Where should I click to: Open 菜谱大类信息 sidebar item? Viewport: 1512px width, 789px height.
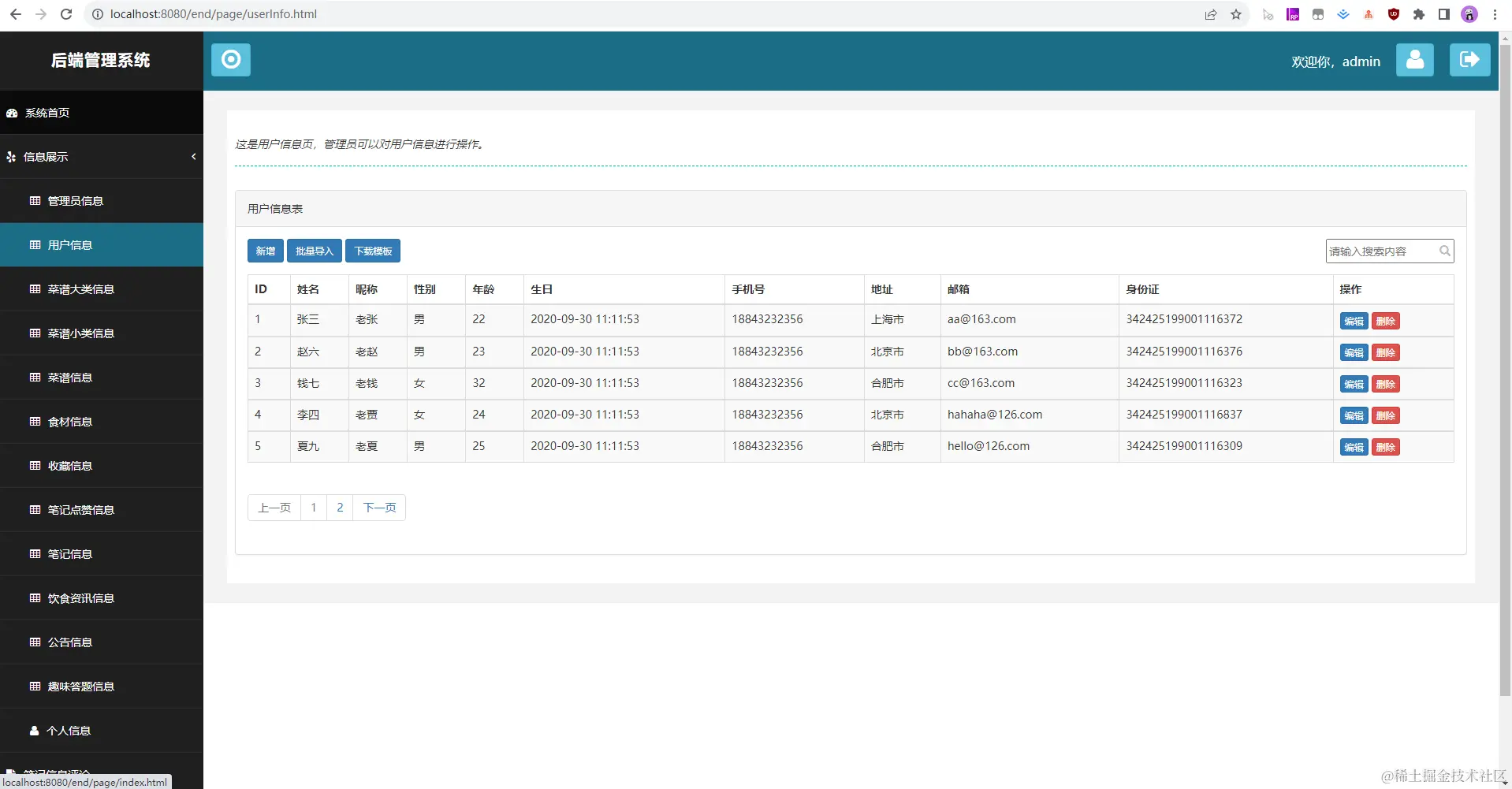(102, 289)
